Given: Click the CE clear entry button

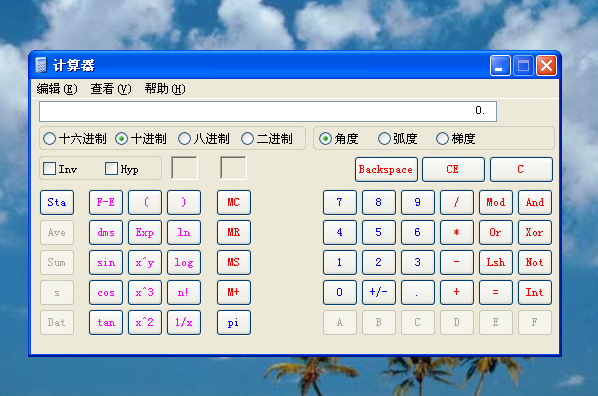Looking at the screenshot, I should pos(453,169).
